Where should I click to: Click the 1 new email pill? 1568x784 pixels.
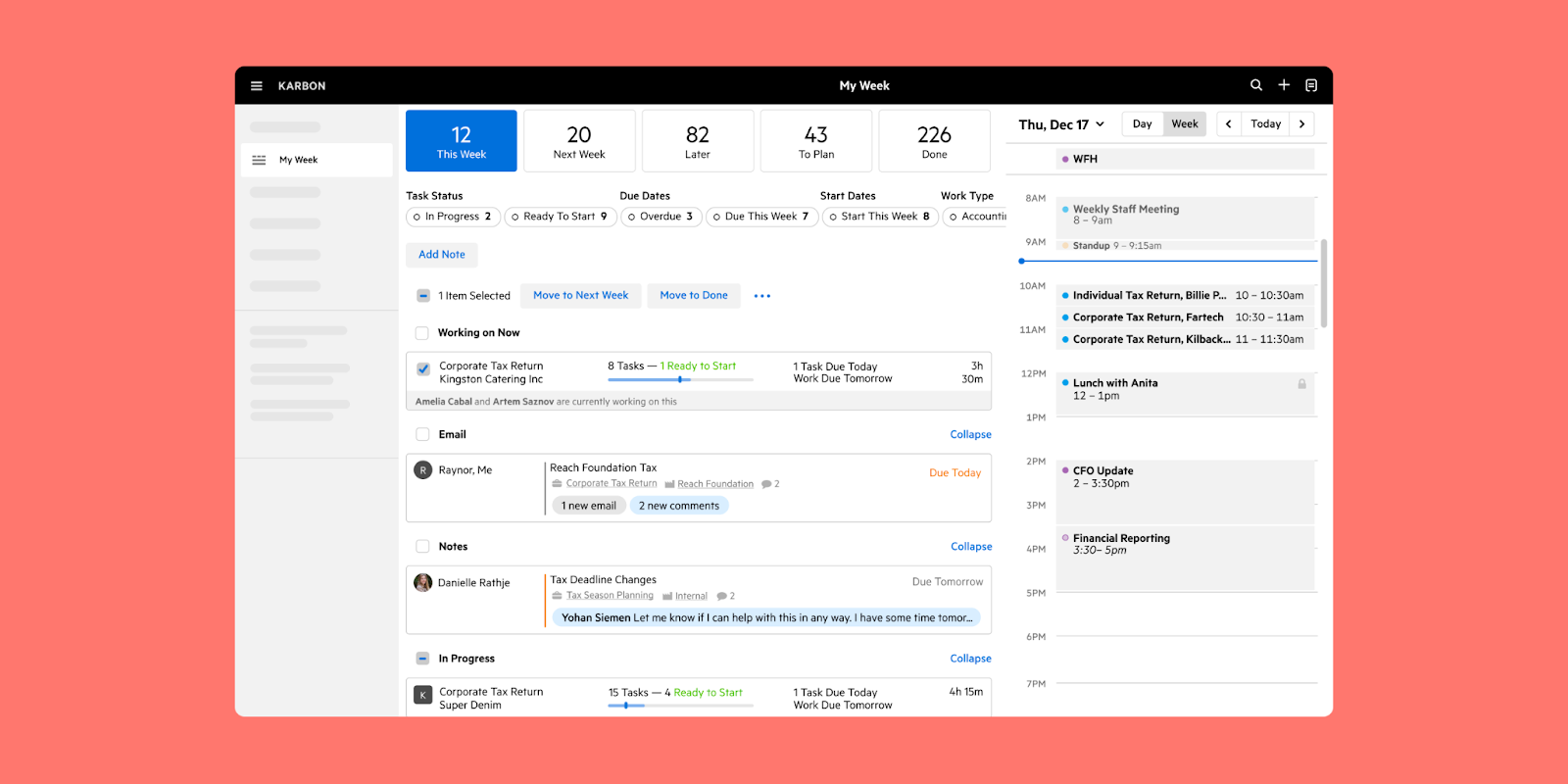pyautogui.click(x=589, y=507)
